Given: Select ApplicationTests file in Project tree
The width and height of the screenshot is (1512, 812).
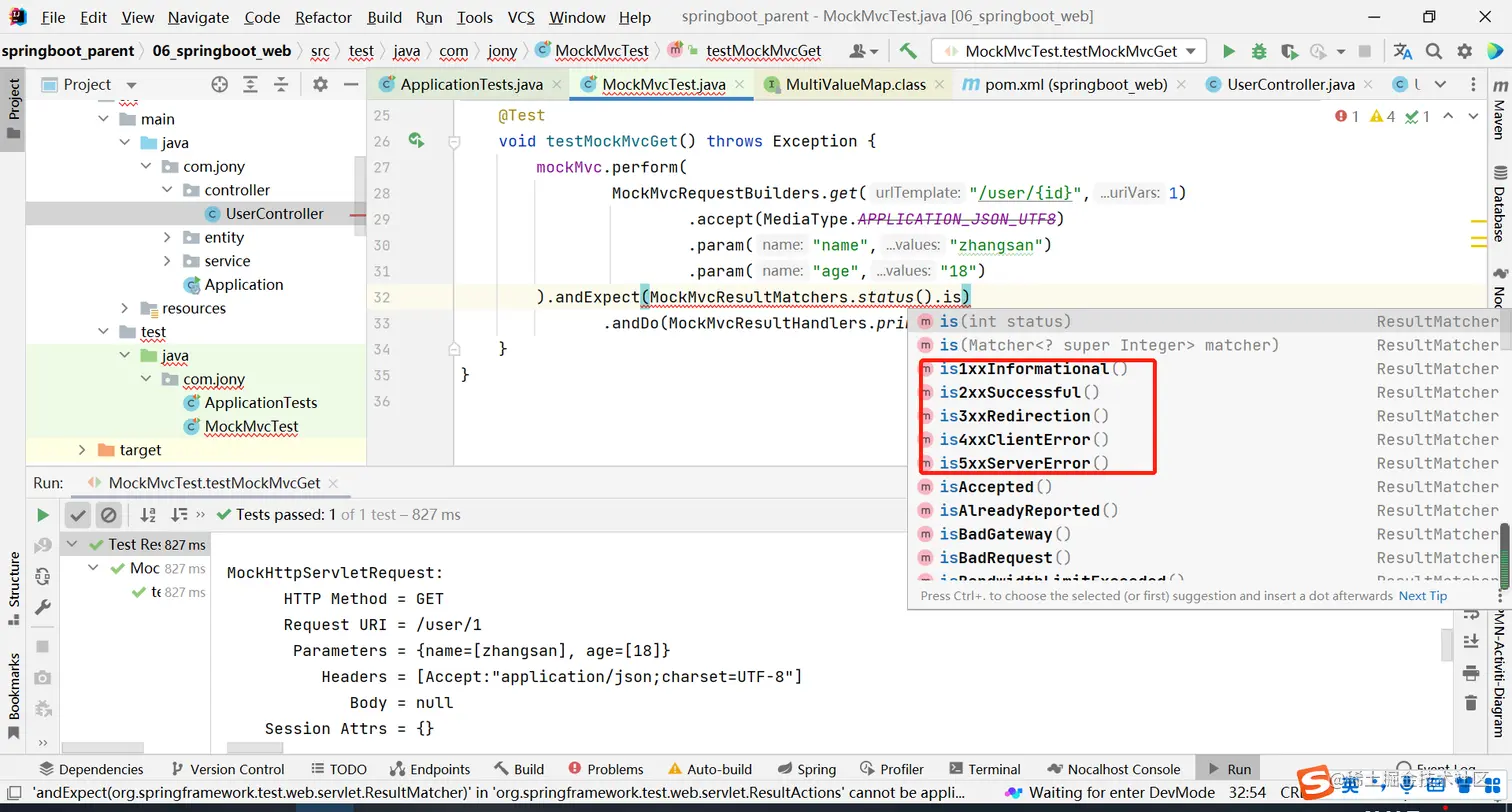Looking at the screenshot, I should click(260, 402).
